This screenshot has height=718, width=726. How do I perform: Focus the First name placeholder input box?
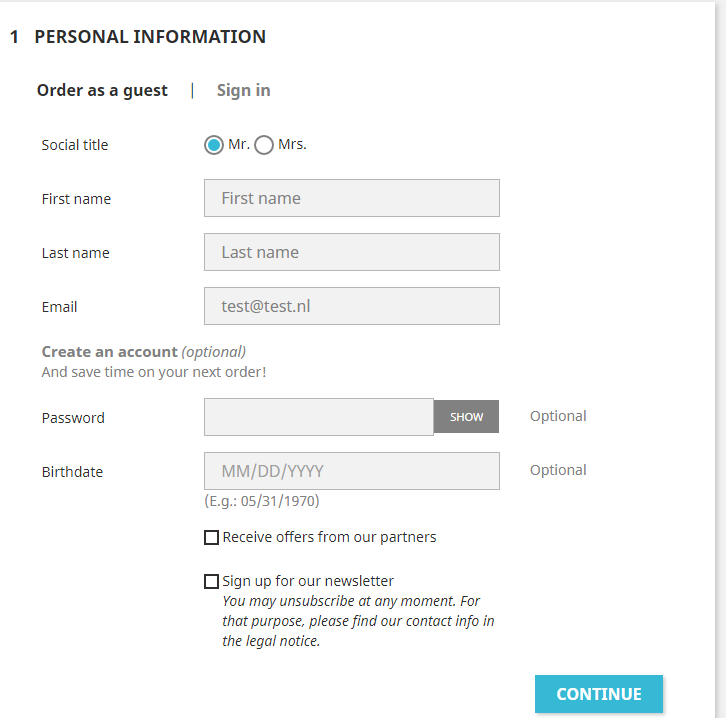click(x=351, y=198)
